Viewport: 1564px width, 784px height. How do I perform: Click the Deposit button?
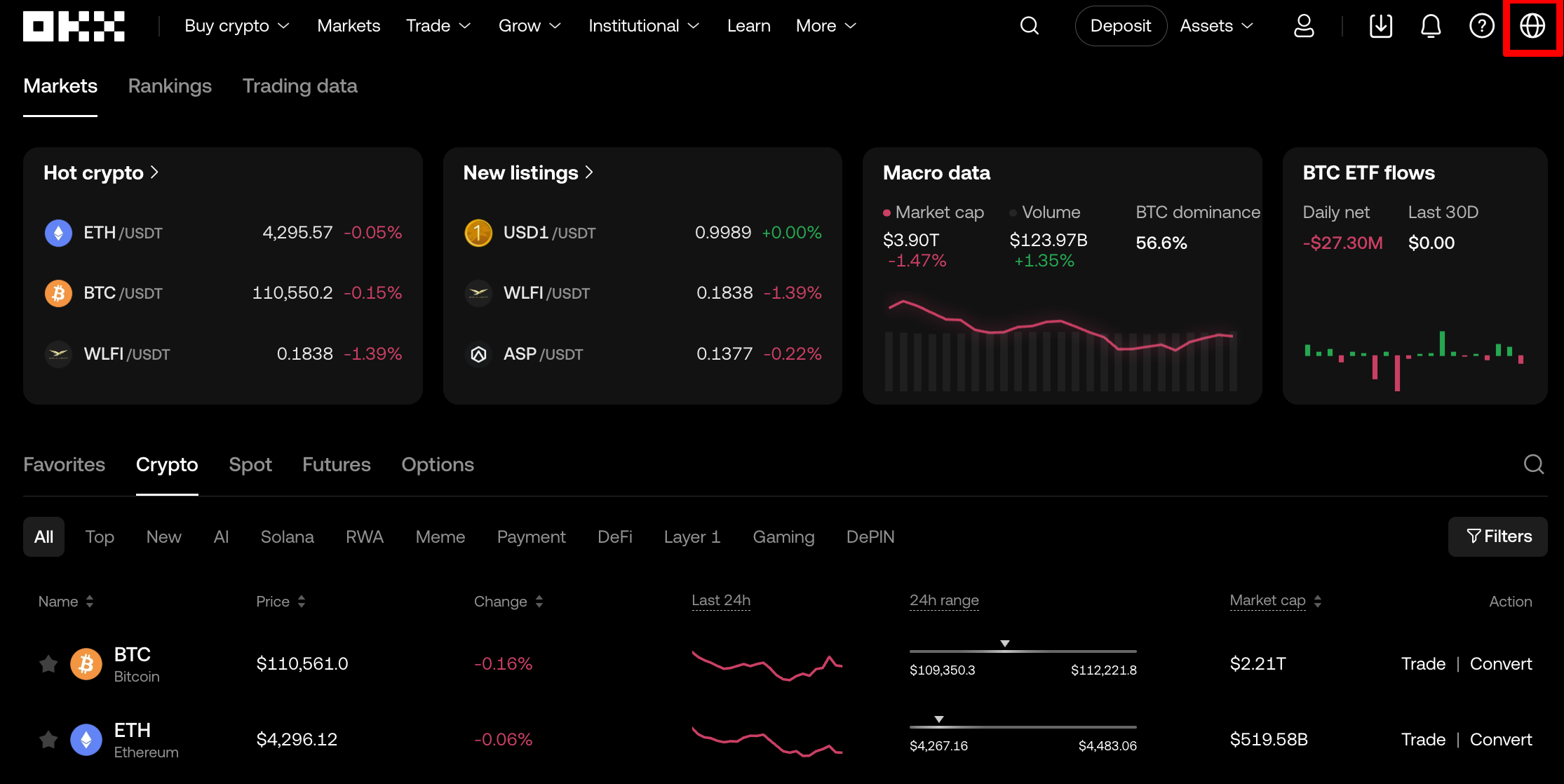(1120, 26)
